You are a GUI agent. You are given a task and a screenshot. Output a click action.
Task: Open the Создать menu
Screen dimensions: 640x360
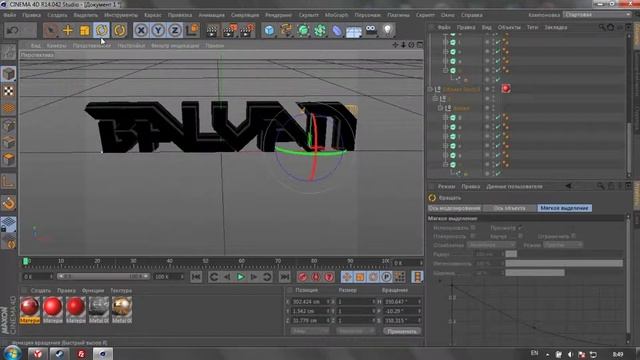point(57,15)
